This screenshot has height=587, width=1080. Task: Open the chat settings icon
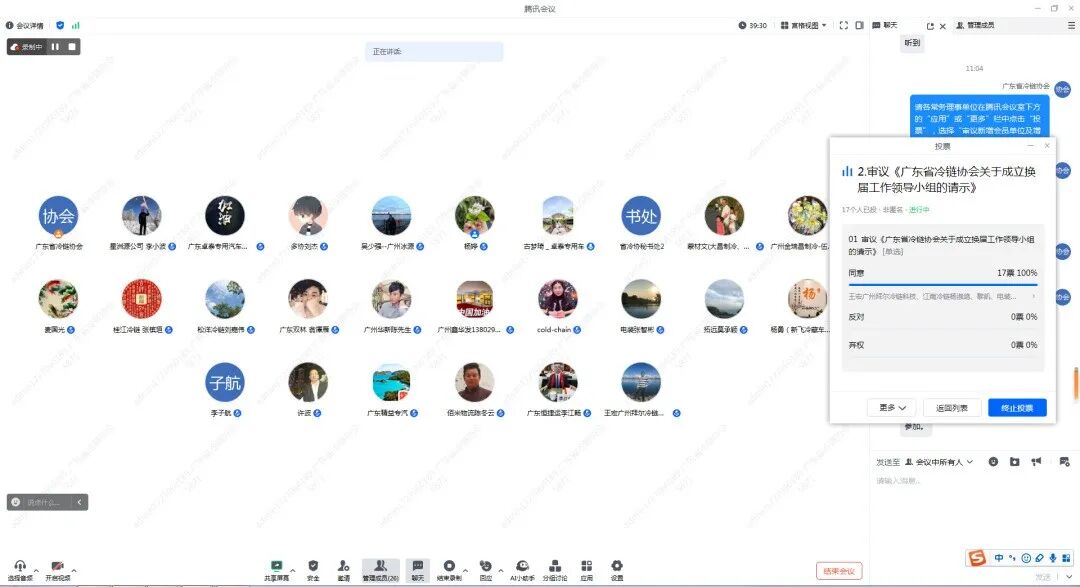pos(1064,462)
